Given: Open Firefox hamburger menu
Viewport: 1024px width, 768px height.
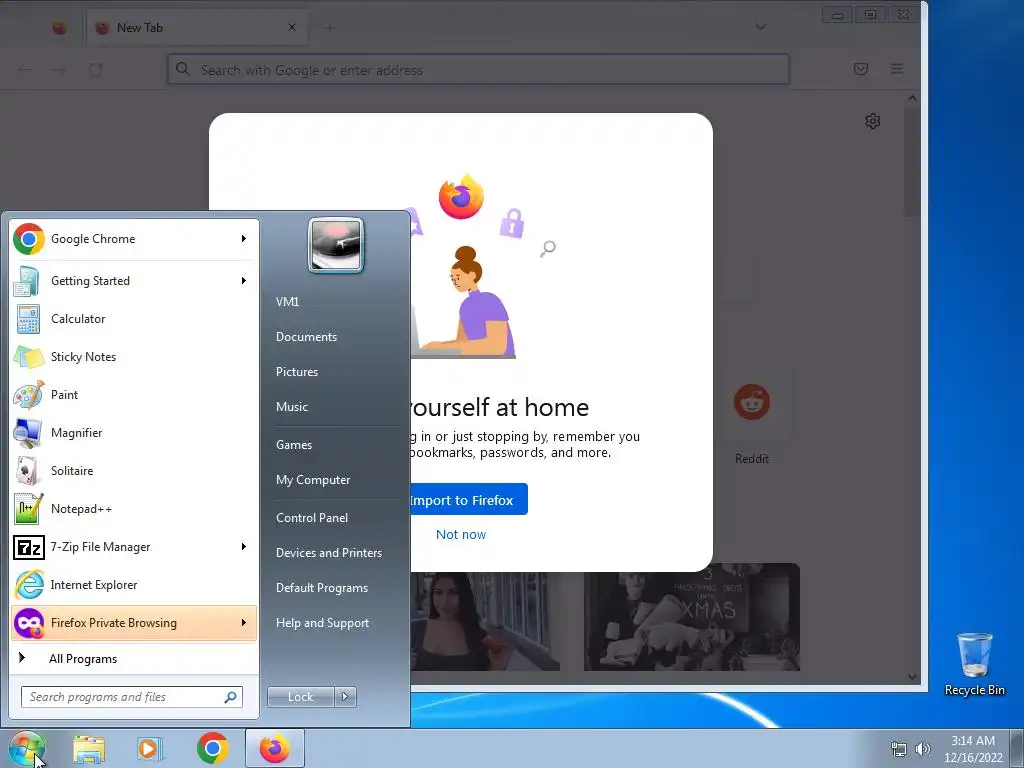Looking at the screenshot, I should [x=897, y=69].
